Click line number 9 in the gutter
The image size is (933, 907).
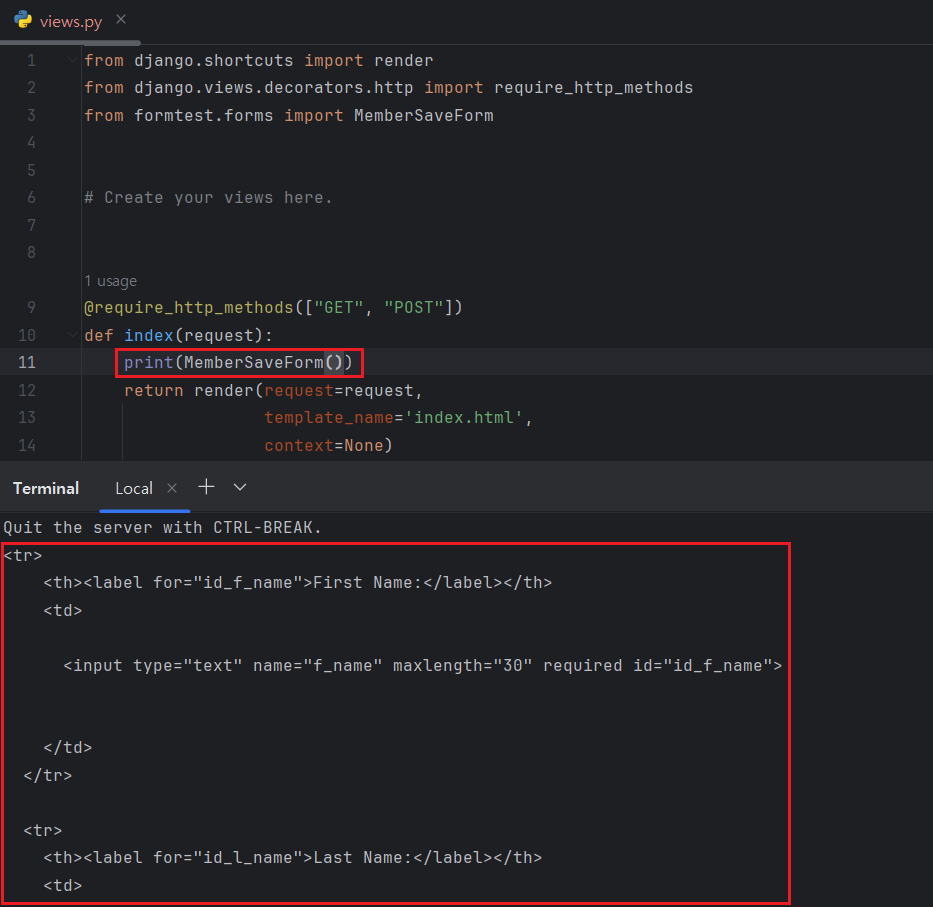(x=31, y=307)
